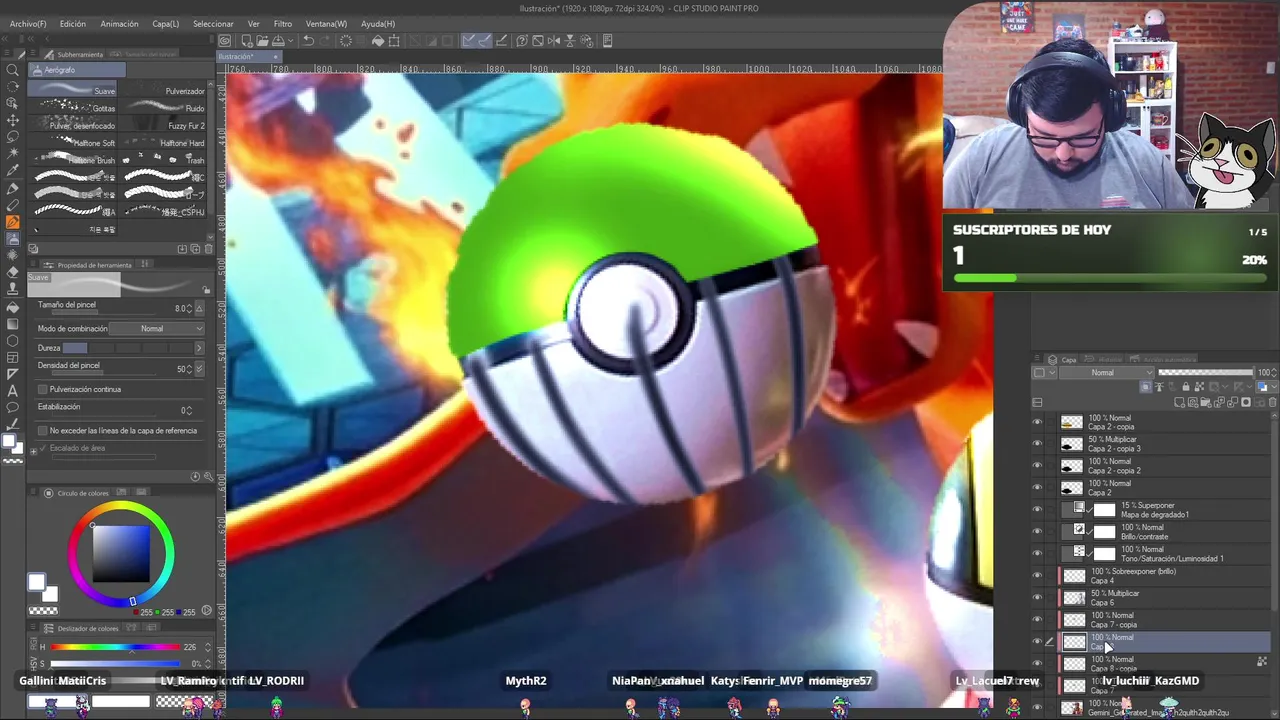The width and height of the screenshot is (1280, 720).
Task: Open brush size dynamics button
Action: [x=200, y=308]
